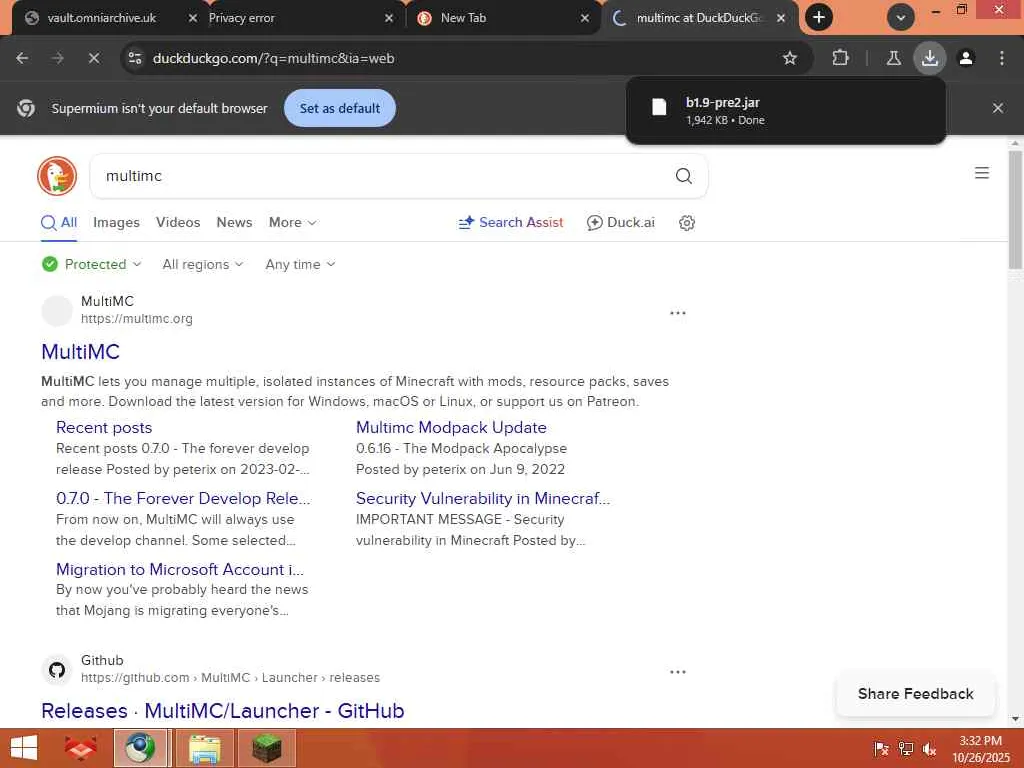This screenshot has width=1024, height=768.
Task: Select the Videos search tab
Action: [x=178, y=222]
